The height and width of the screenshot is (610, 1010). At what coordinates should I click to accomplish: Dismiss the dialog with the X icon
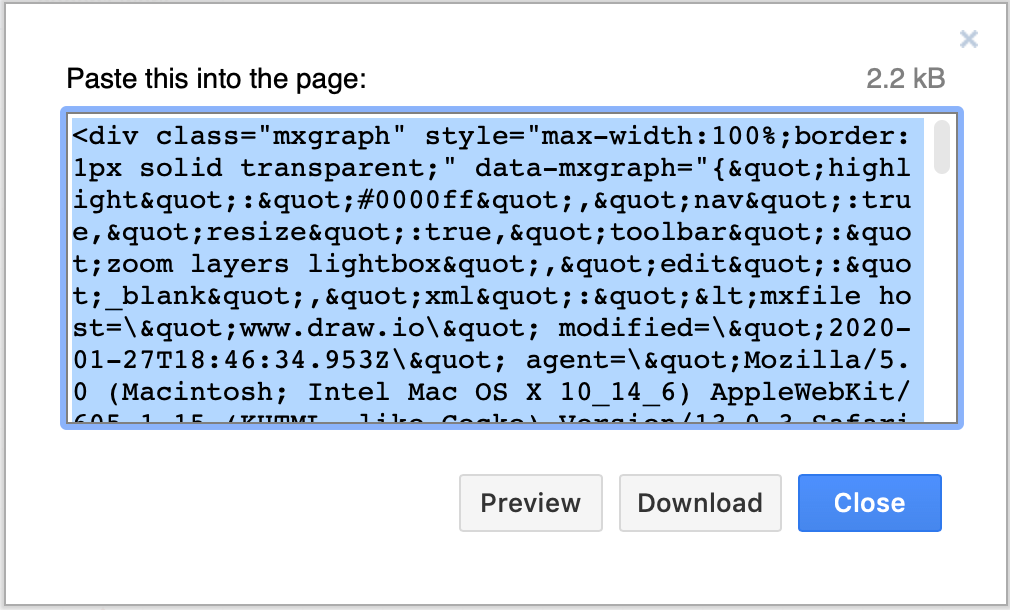click(x=968, y=39)
